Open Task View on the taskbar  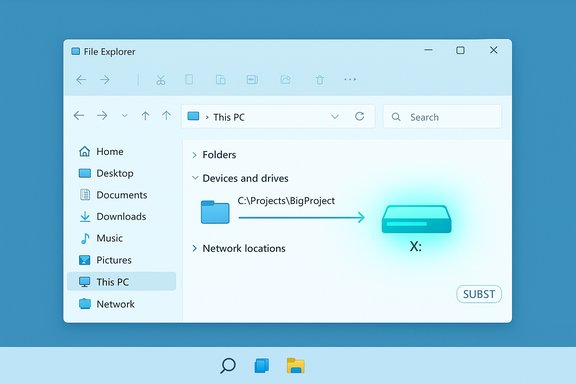(x=262, y=366)
